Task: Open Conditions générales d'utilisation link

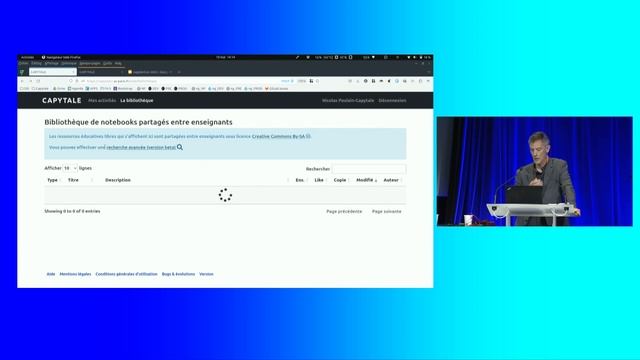Action: point(126,274)
